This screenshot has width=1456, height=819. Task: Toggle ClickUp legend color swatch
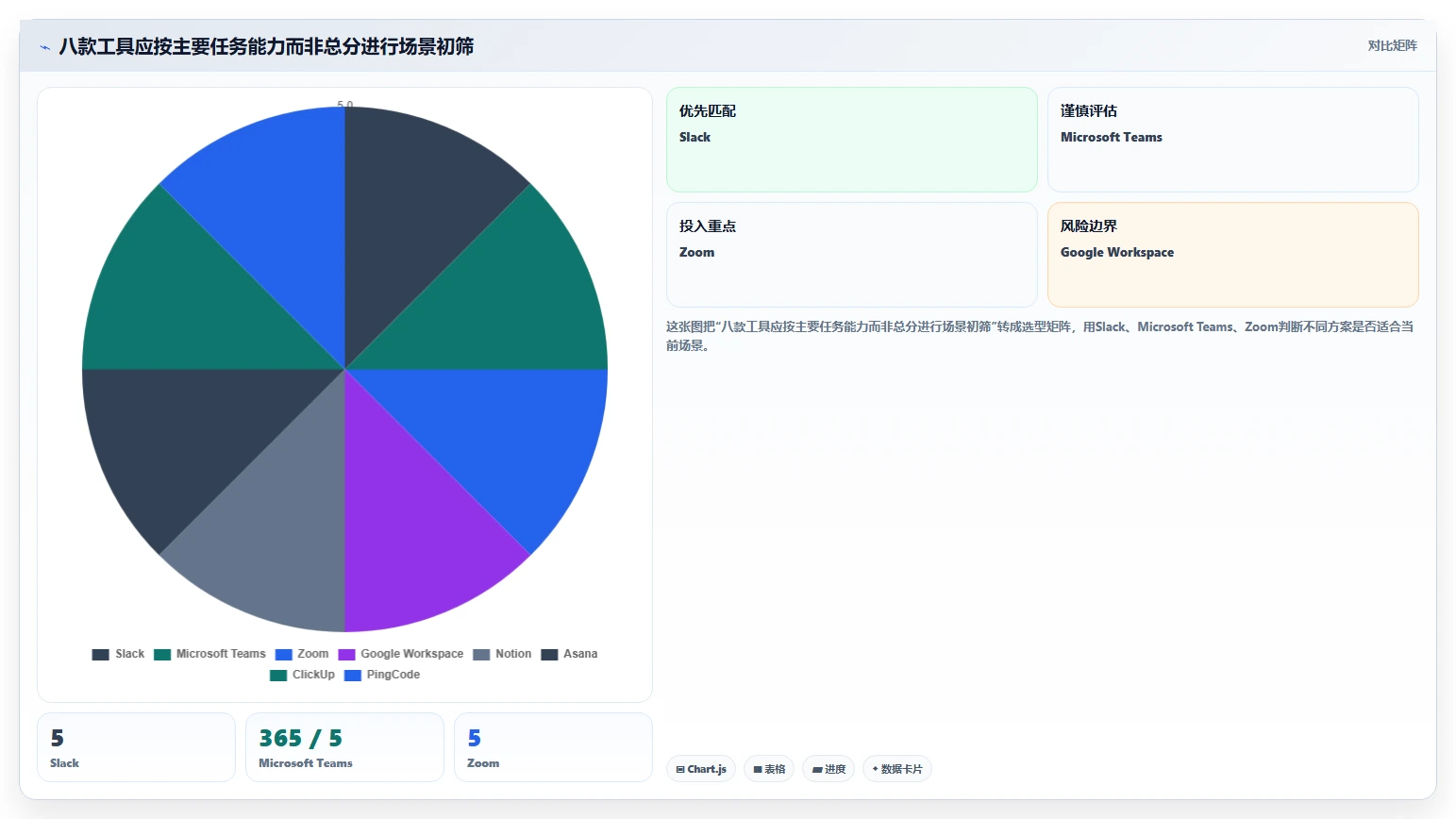tap(278, 675)
